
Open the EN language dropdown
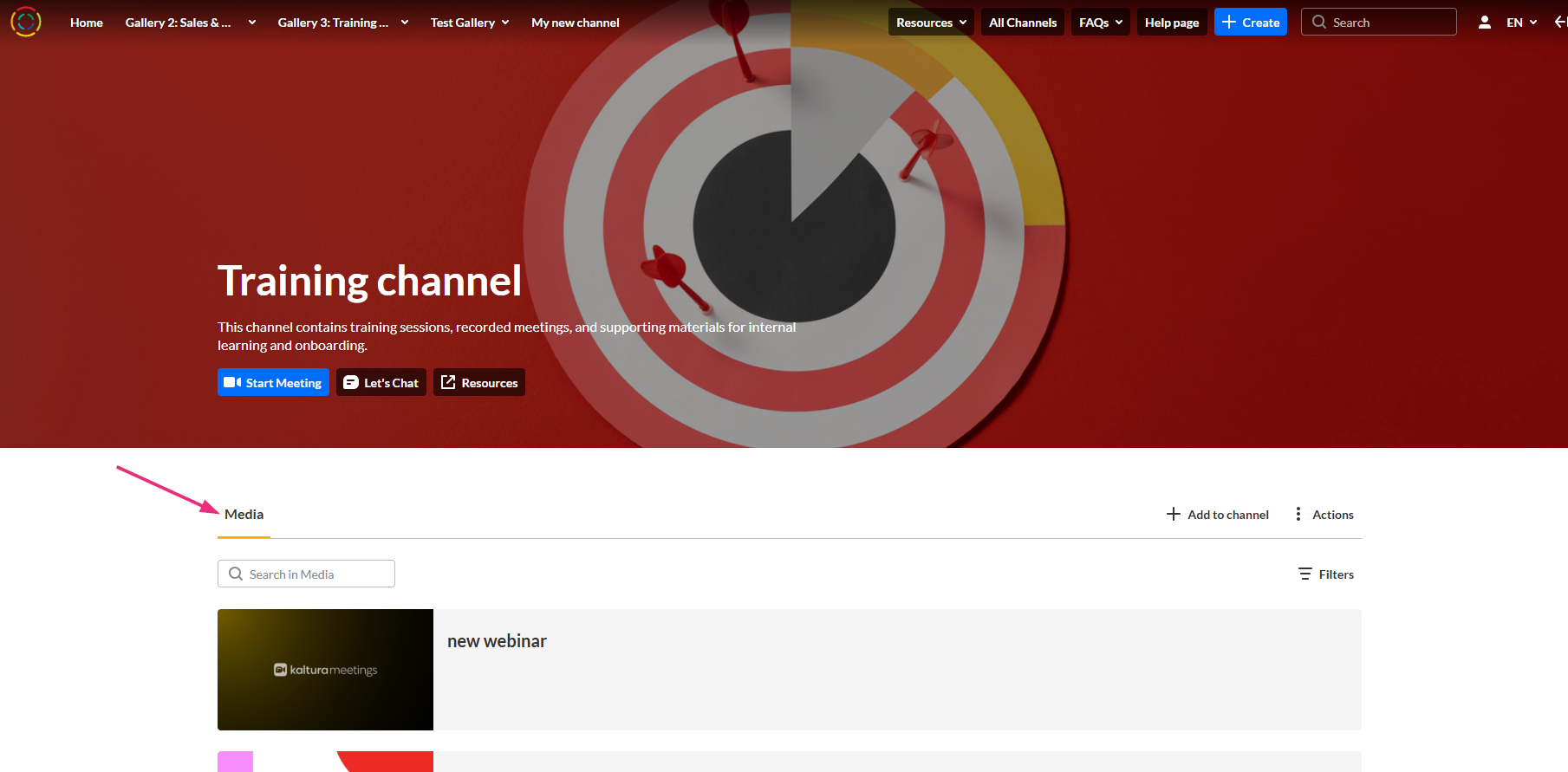coord(1522,23)
